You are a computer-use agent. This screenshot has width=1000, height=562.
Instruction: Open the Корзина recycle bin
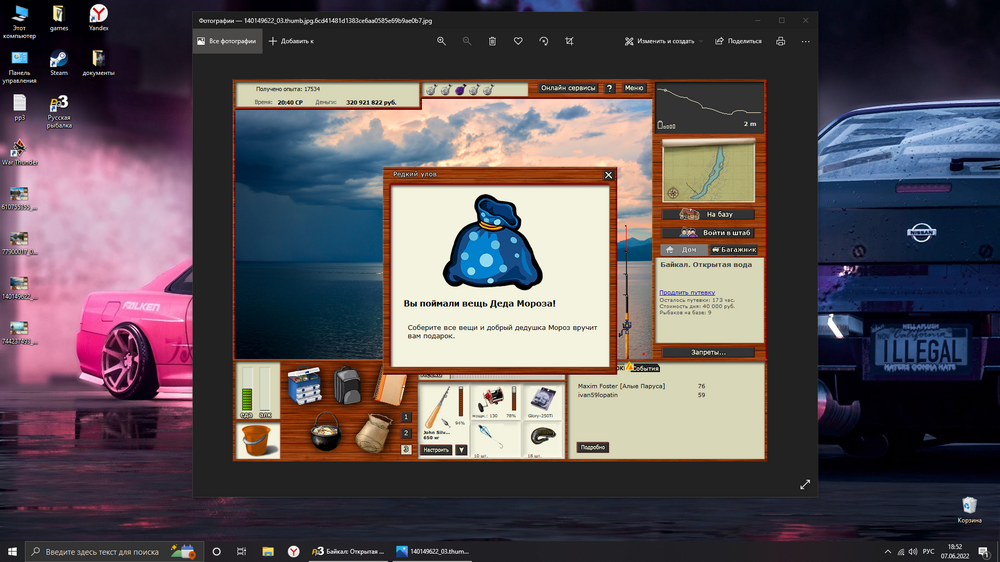(968, 508)
